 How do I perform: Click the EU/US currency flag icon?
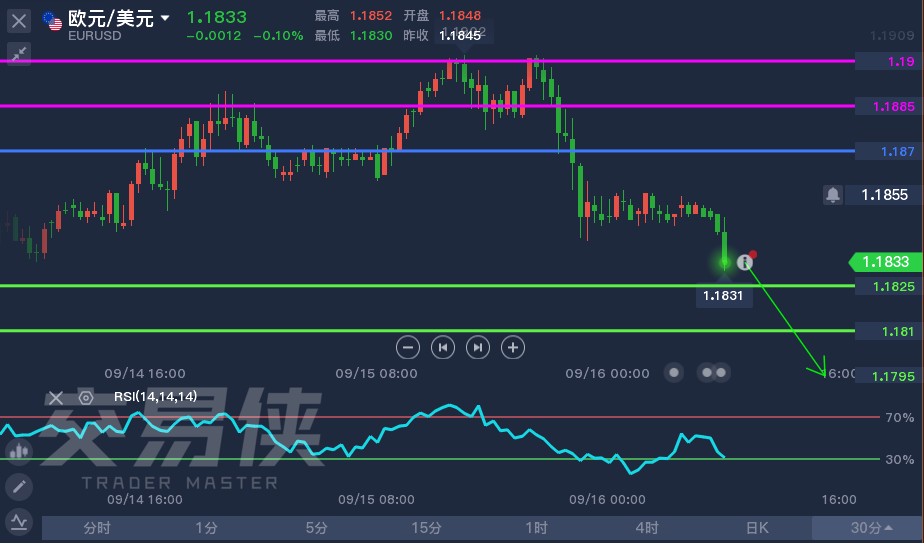pos(52,21)
